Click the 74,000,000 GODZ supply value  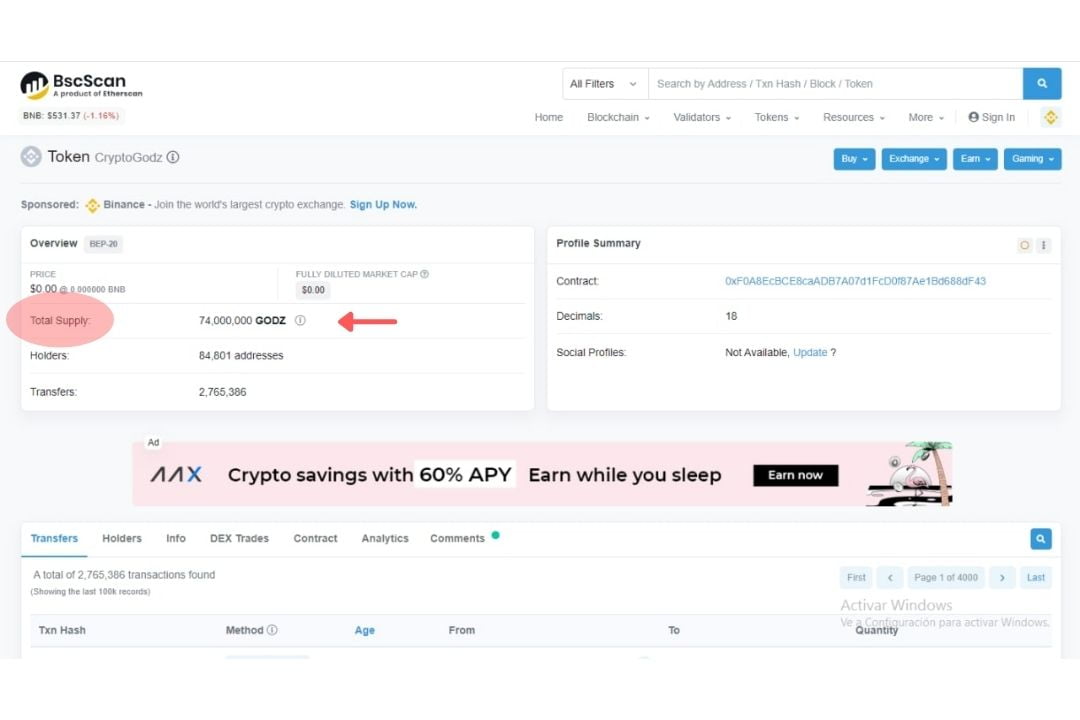(242, 320)
